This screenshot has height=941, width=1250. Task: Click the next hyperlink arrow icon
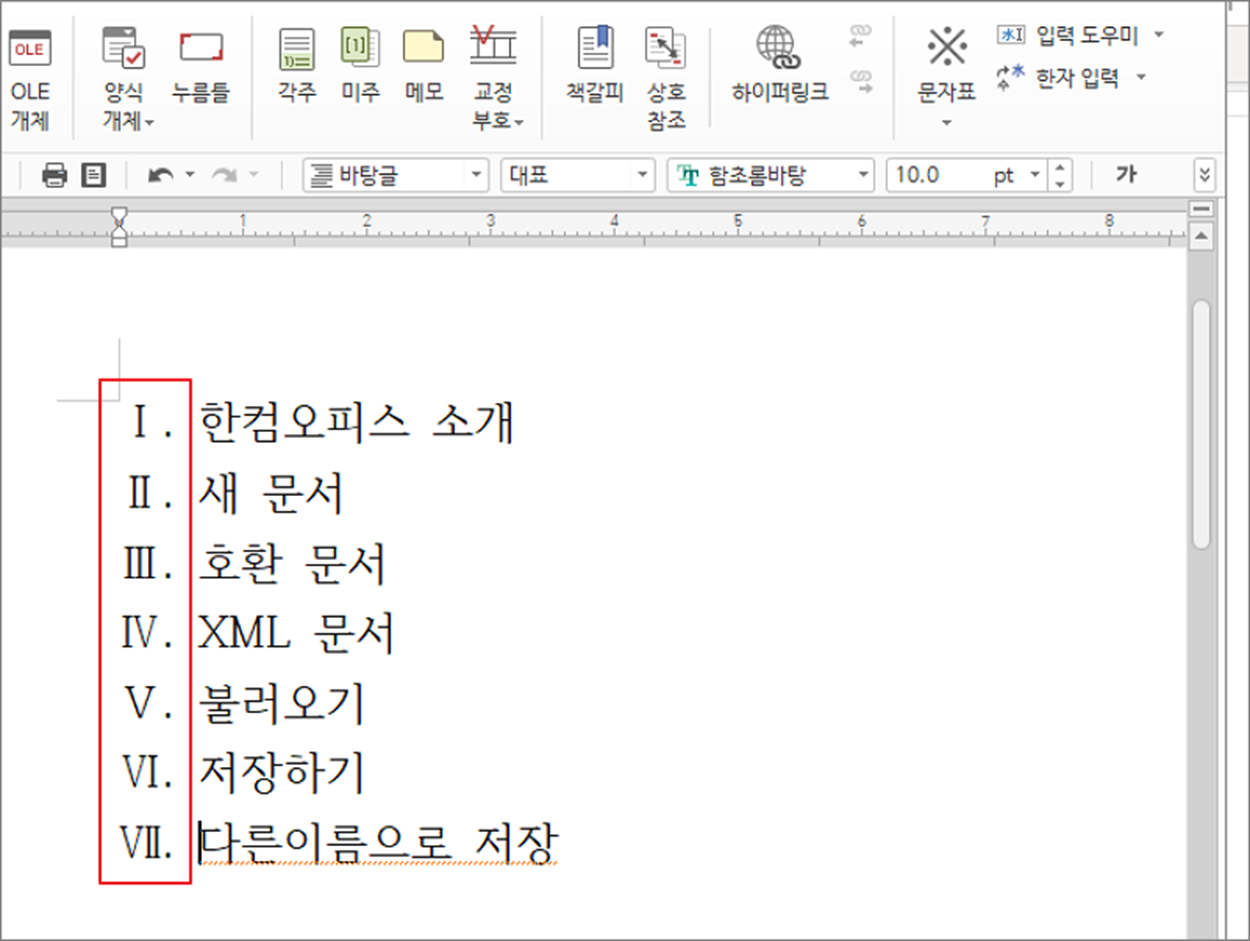click(859, 82)
